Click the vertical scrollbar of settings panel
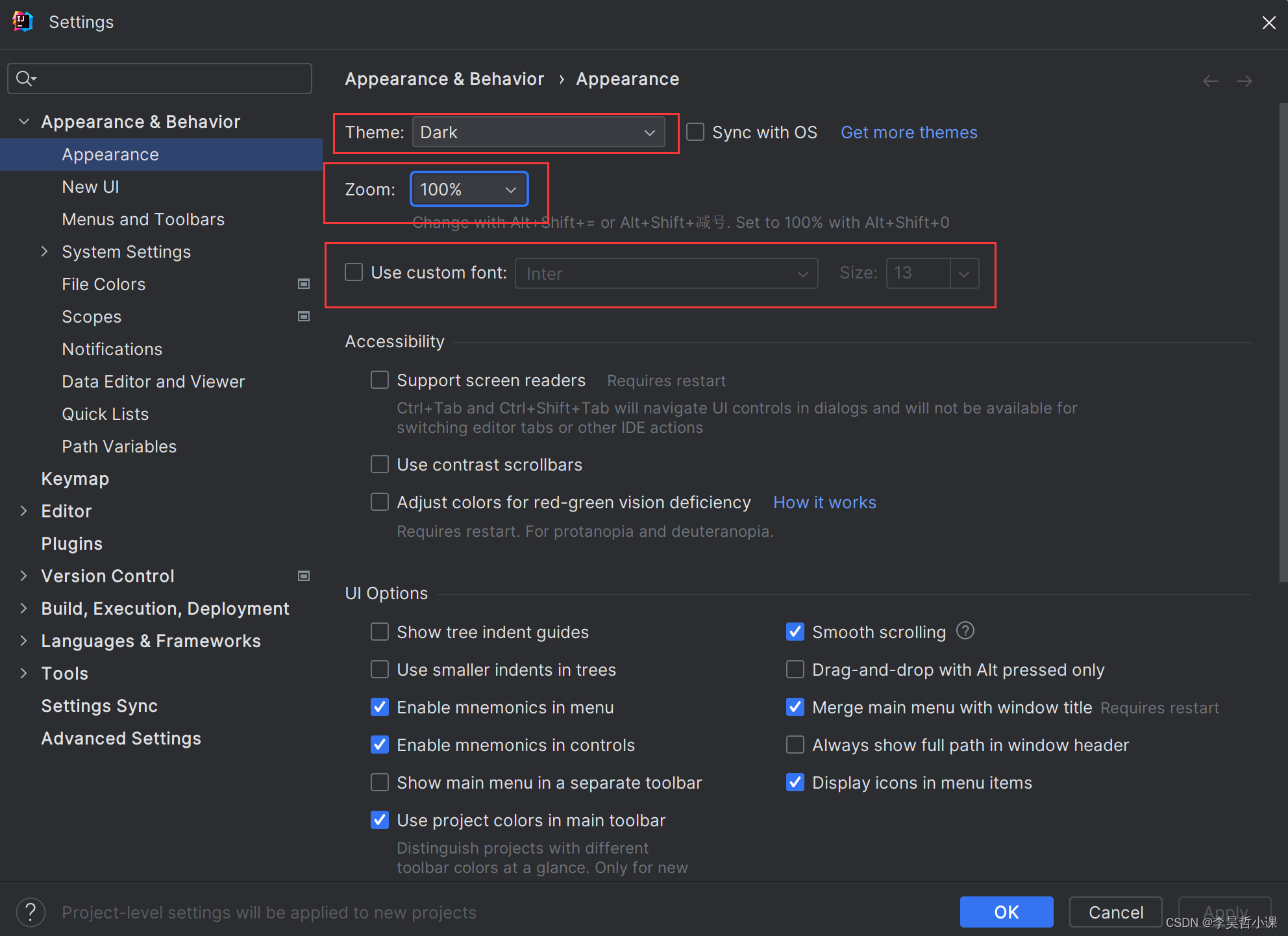This screenshot has height=936, width=1288. 1283,343
